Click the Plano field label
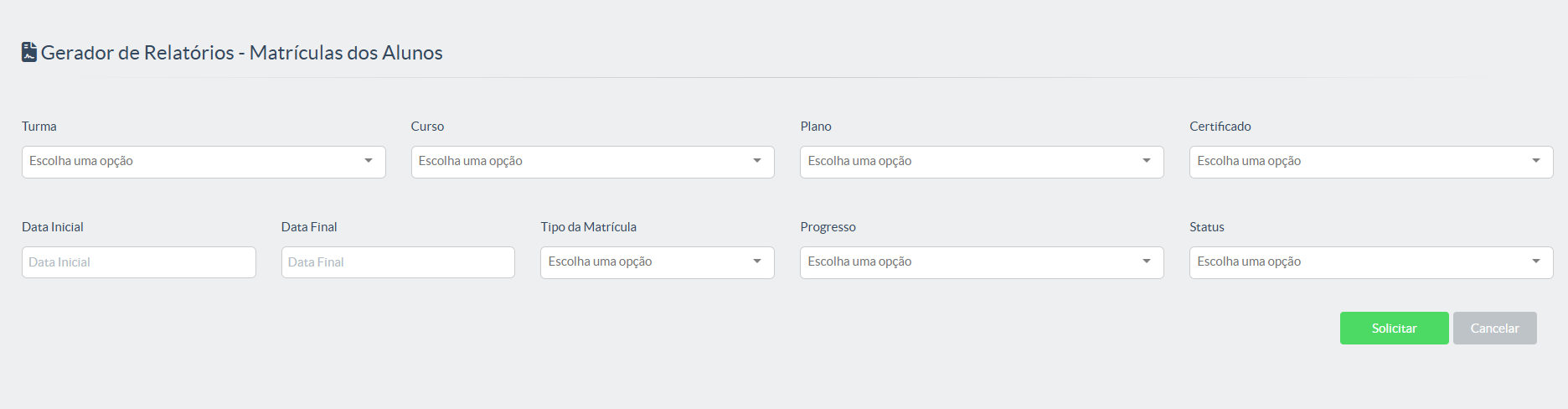The width and height of the screenshot is (1568, 409). click(x=815, y=127)
